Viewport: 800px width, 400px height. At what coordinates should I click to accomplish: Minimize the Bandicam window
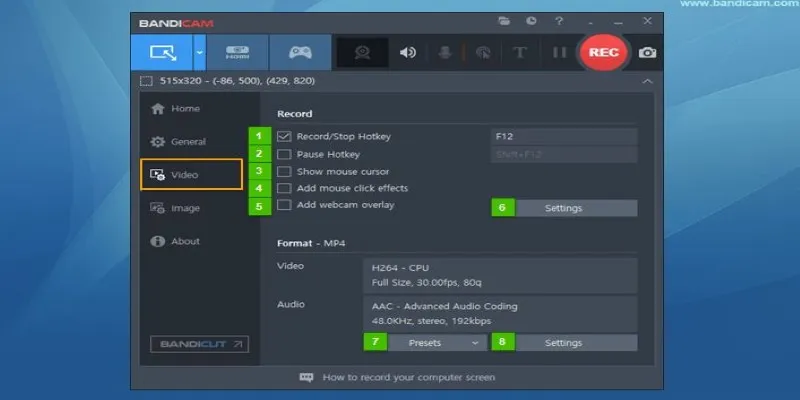(618, 21)
